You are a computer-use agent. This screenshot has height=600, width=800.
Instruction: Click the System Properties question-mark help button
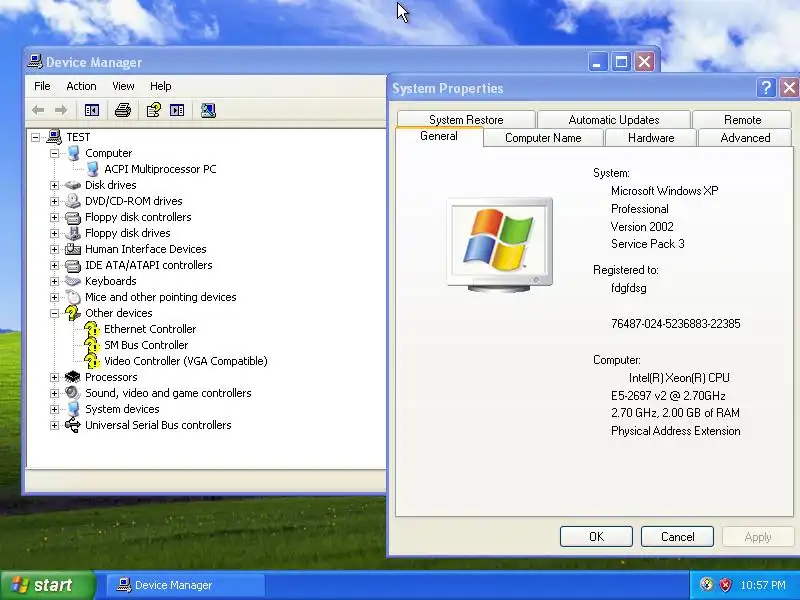(766, 88)
